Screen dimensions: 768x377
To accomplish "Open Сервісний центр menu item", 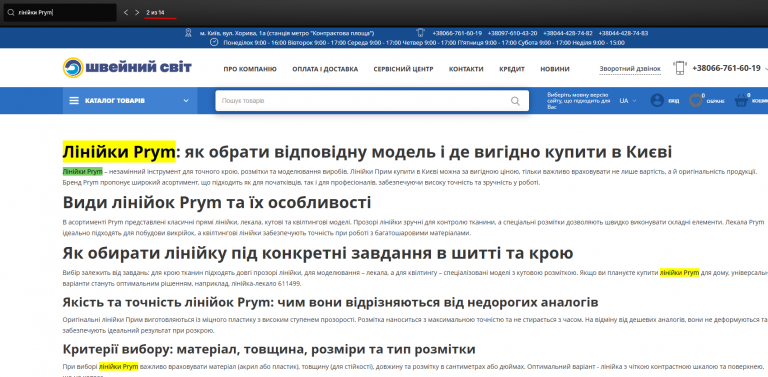I will [x=403, y=69].
